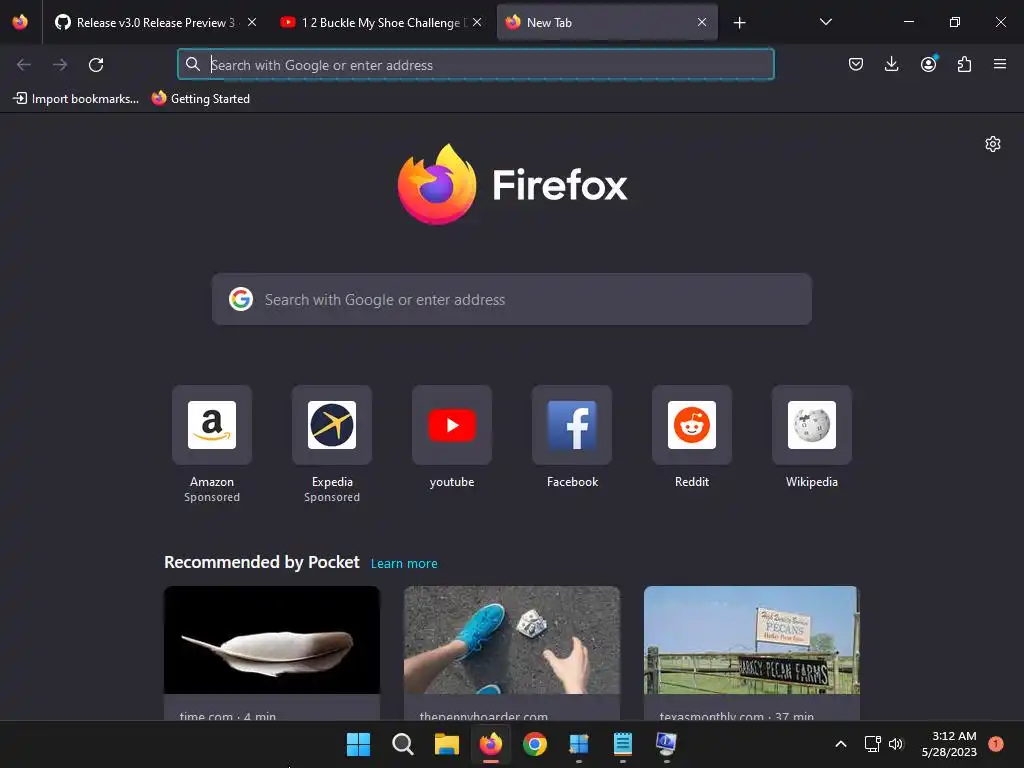Viewport: 1024px width, 768px height.
Task: Click the page's Google search box
Action: point(511,299)
